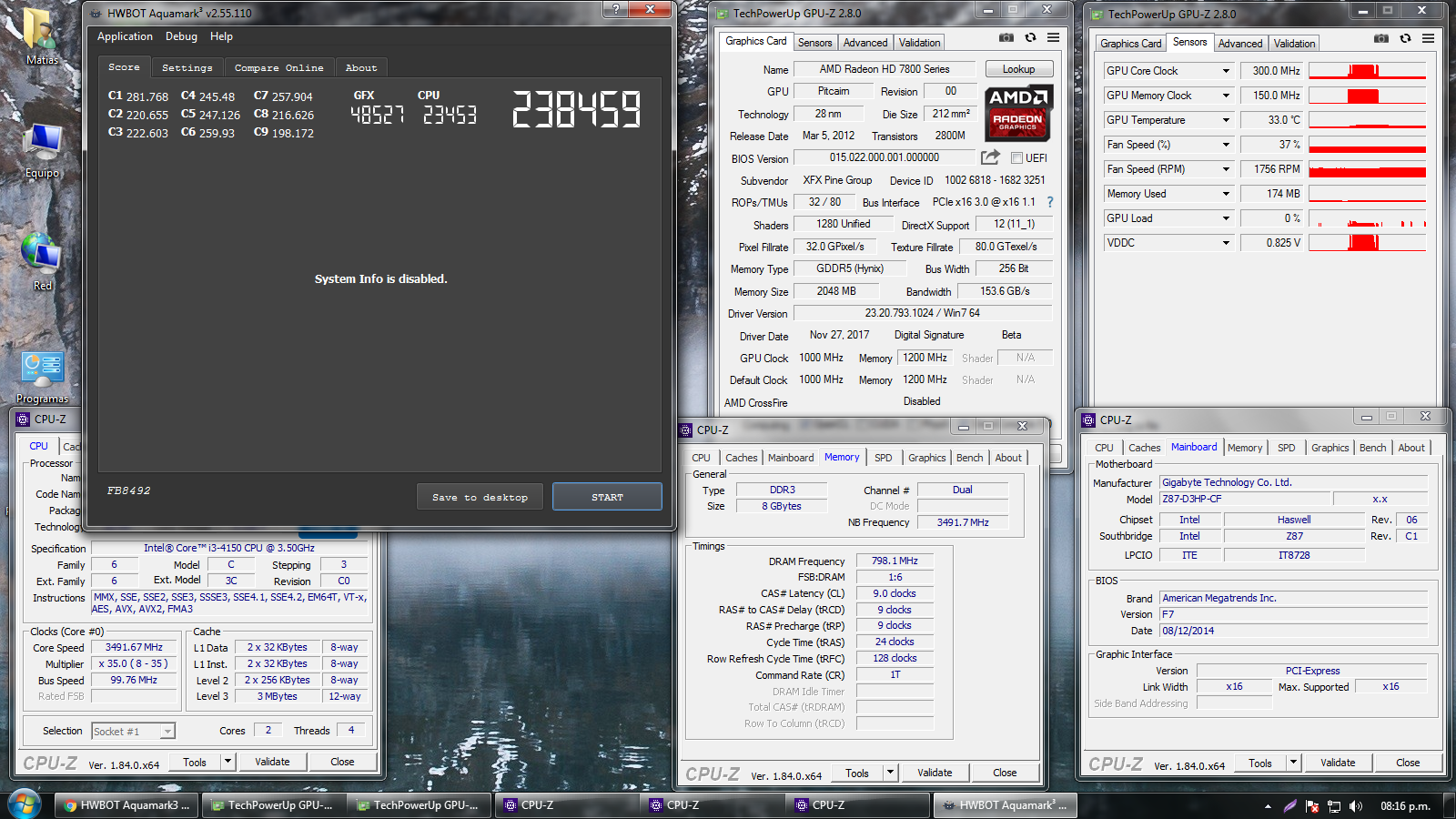The image size is (1456, 819).
Task: Toggle the UEFI checkbox in GPU-Z
Action: click(1016, 158)
